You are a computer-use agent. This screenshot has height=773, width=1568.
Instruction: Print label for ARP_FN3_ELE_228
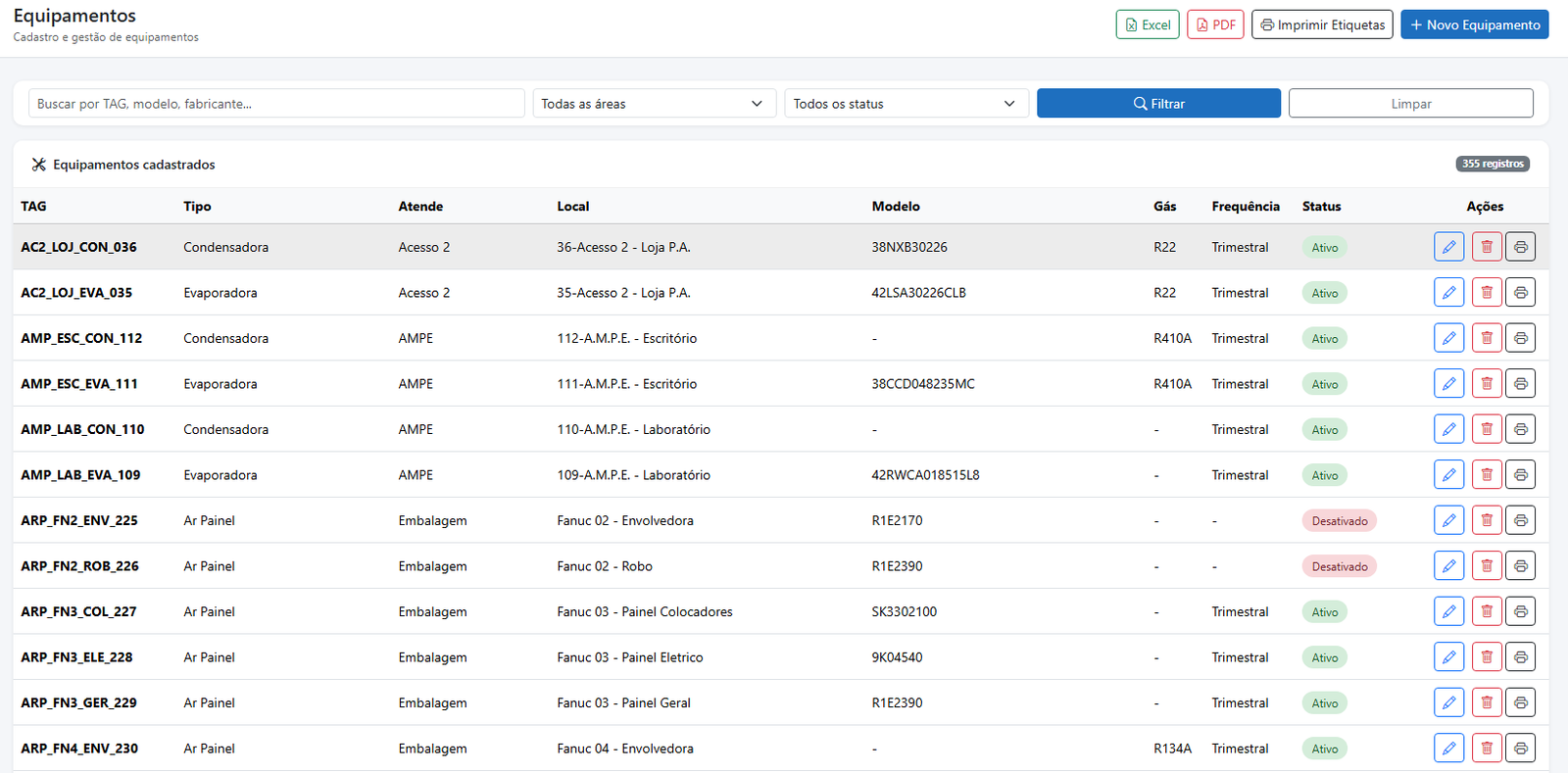pos(1520,656)
